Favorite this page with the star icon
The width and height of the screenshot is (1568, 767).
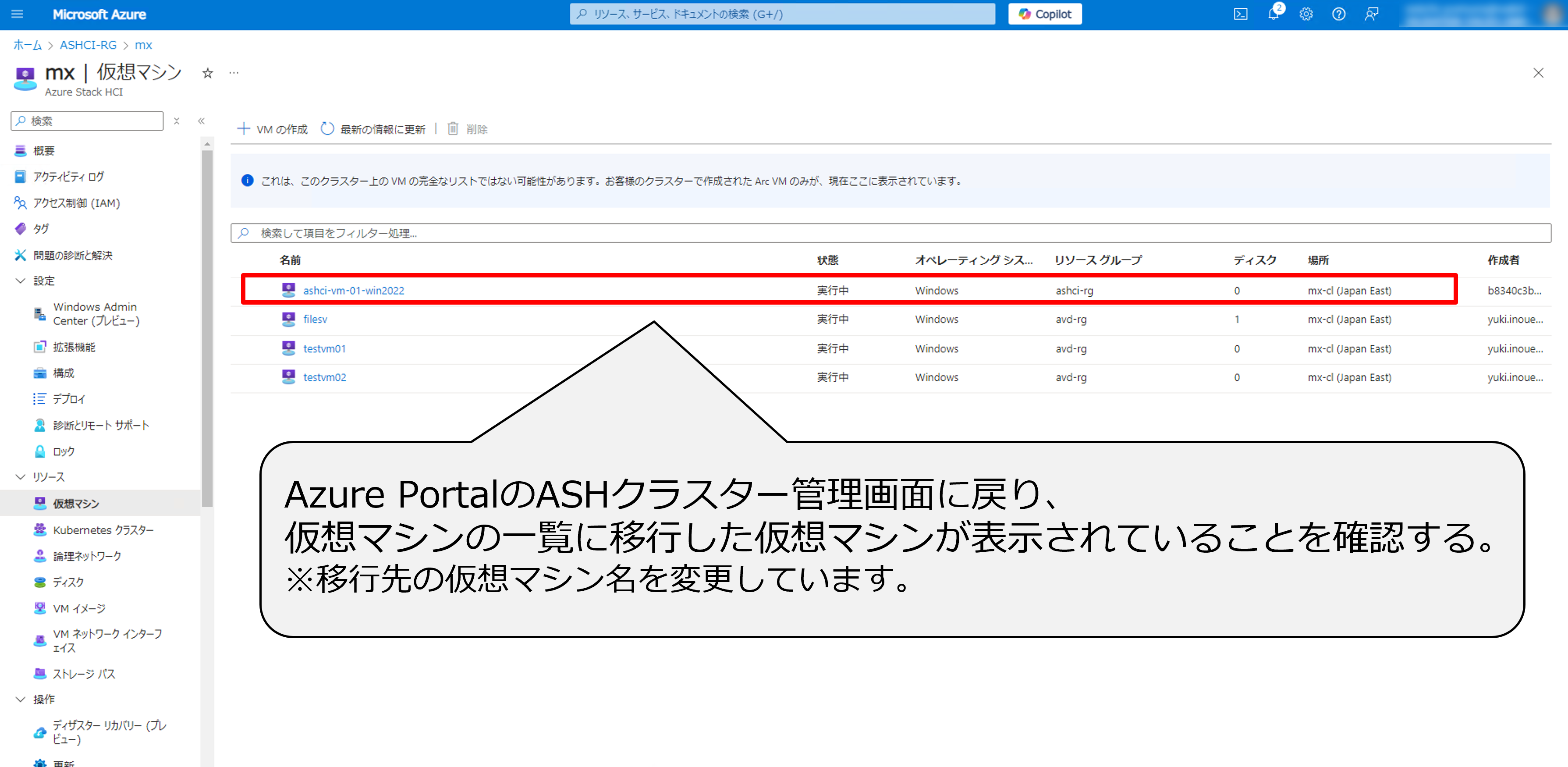(x=208, y=73)
